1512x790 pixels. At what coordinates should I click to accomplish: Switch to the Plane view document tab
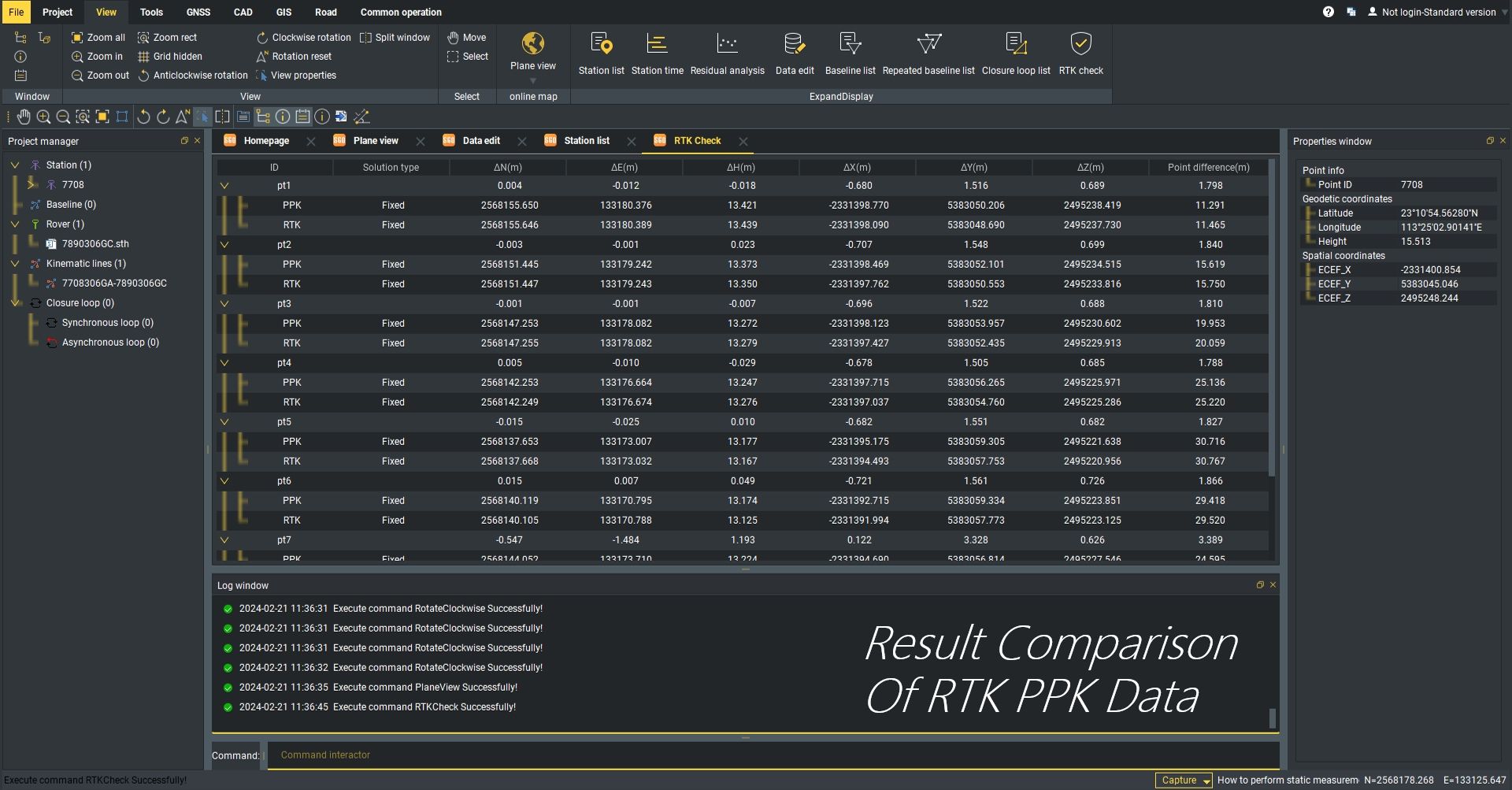[x=376, y=141]
